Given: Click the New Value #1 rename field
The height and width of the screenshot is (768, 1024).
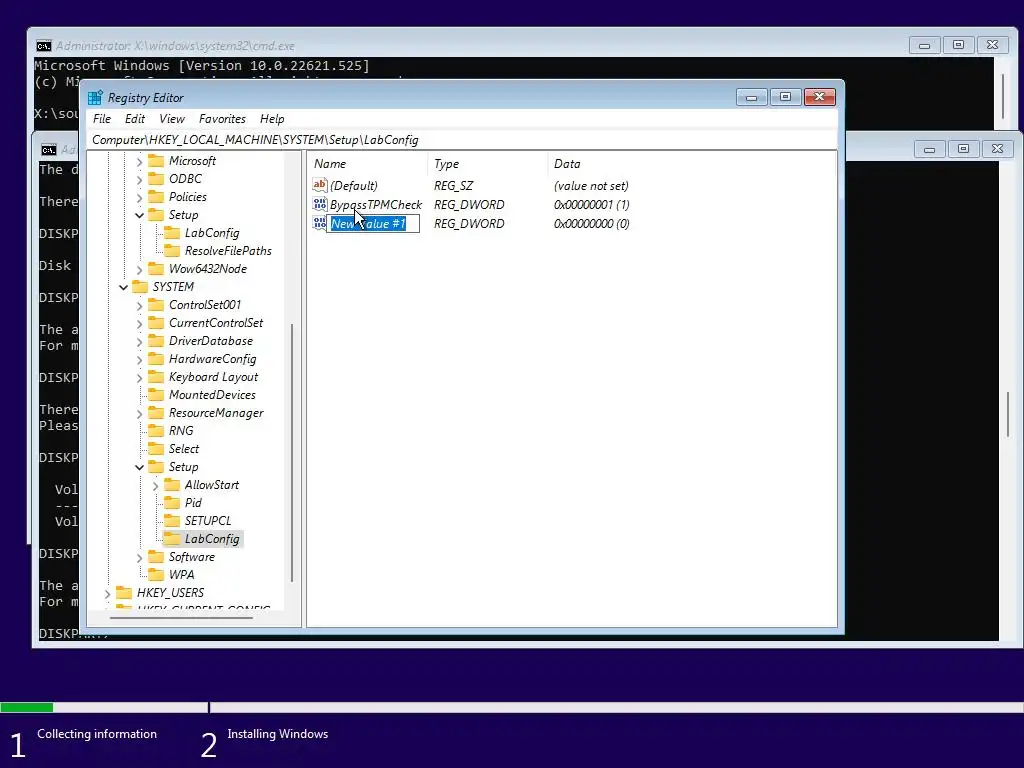Looking at the screenshot, I should click(373, 223).
